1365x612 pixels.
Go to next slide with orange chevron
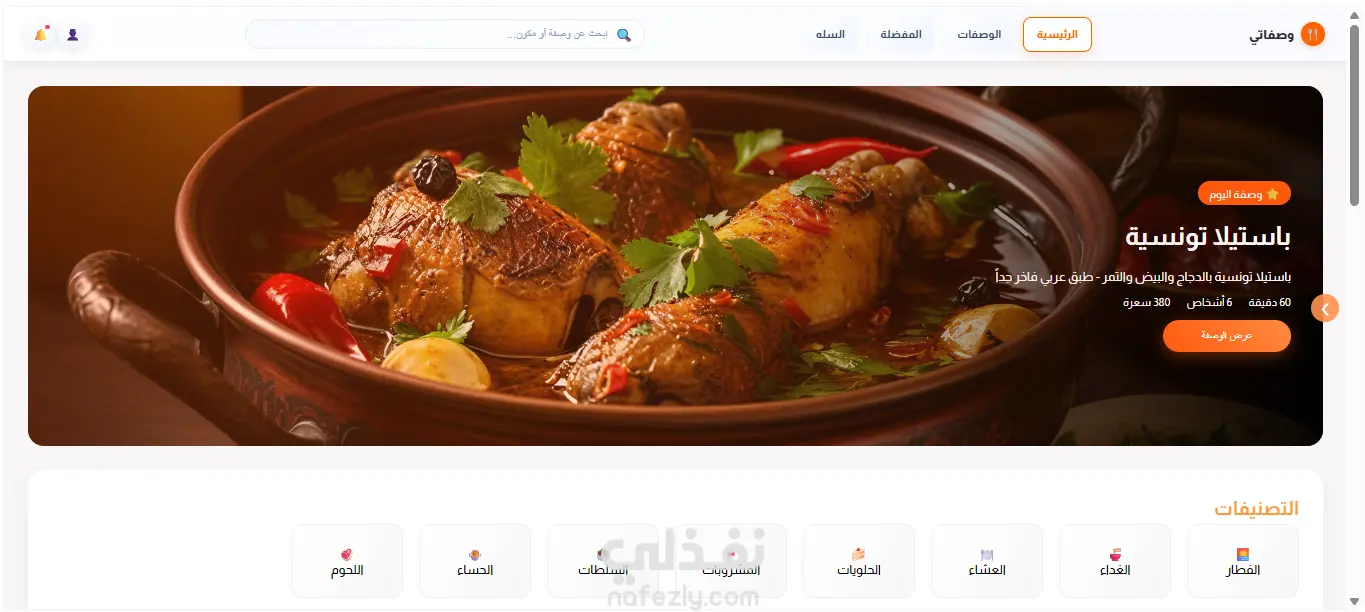click(1325, 308)
